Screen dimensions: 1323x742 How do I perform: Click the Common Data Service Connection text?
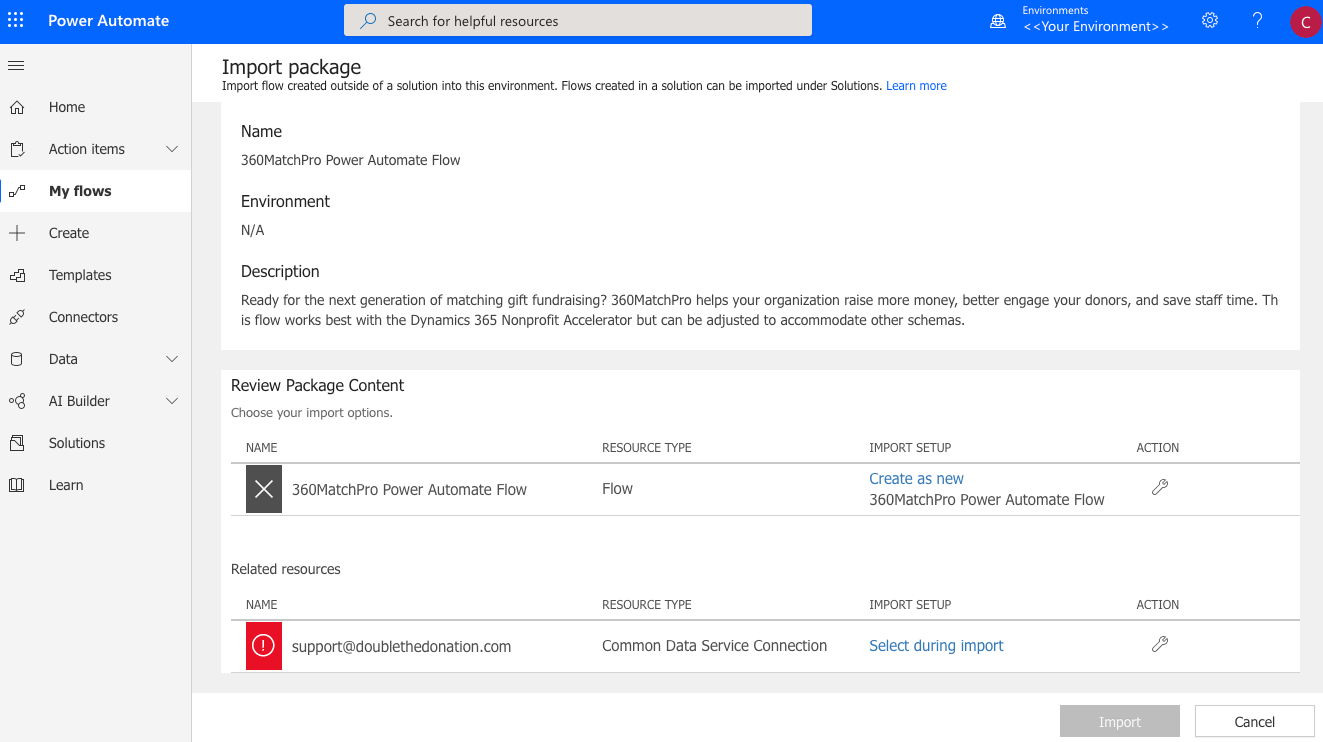714,646
